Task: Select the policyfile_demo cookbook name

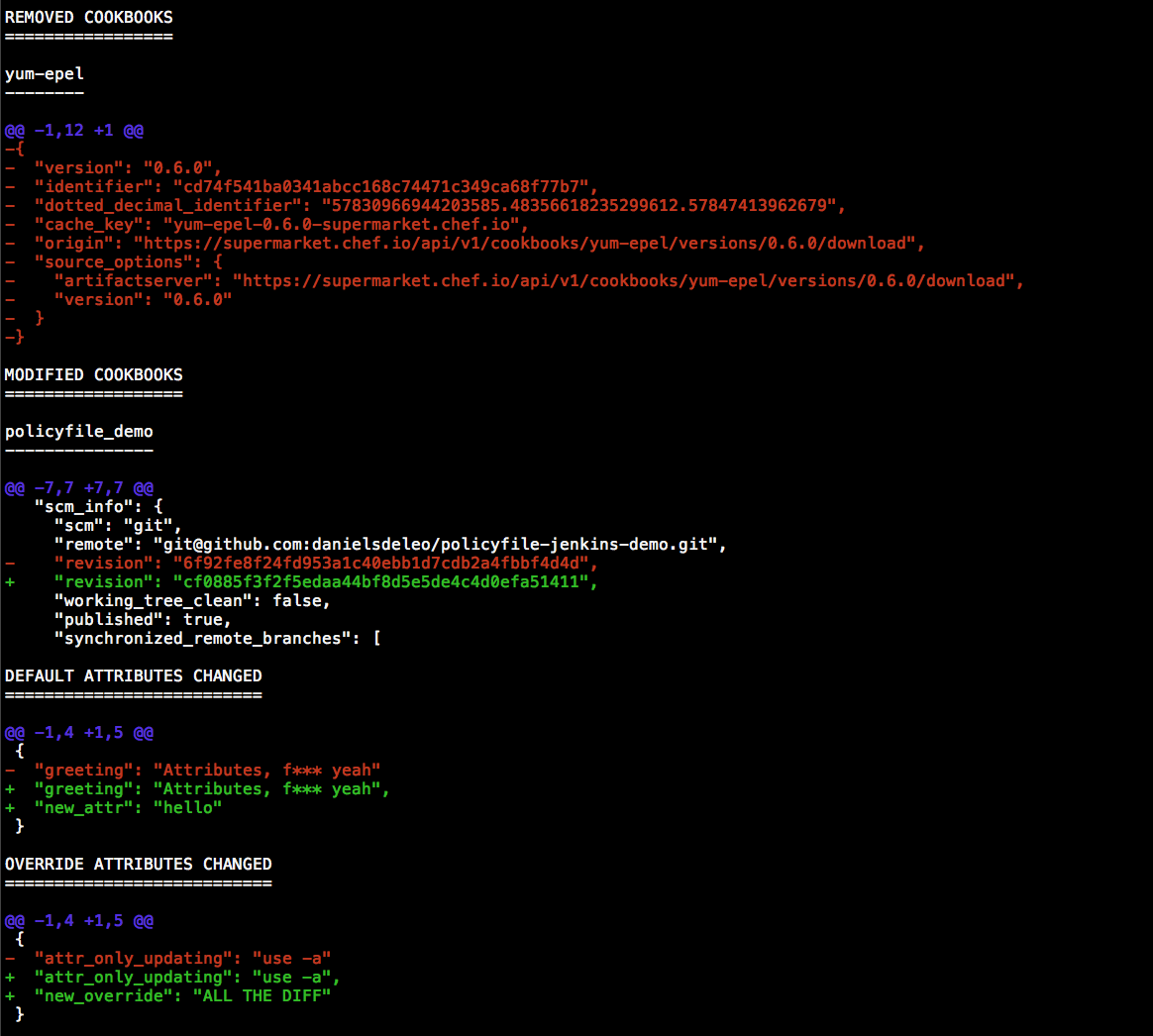Action: (78, 432)
